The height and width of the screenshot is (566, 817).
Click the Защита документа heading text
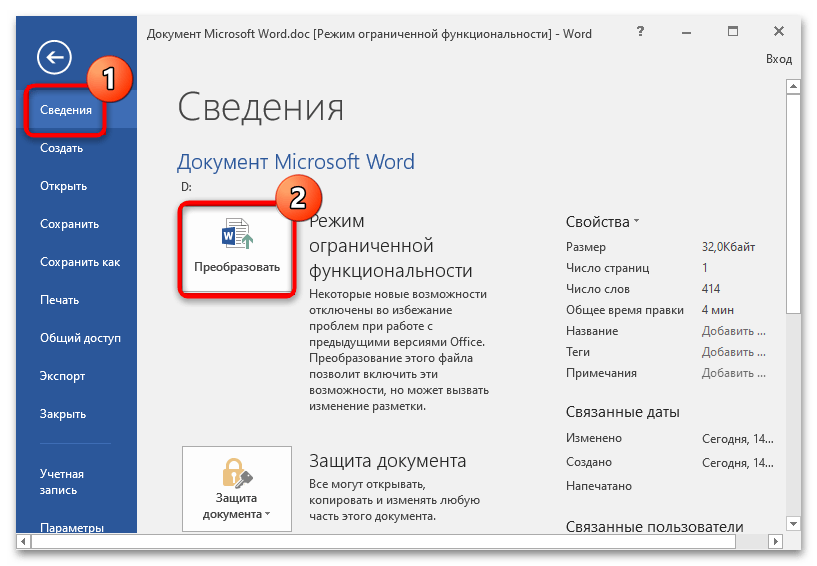[x=388, y=461]
